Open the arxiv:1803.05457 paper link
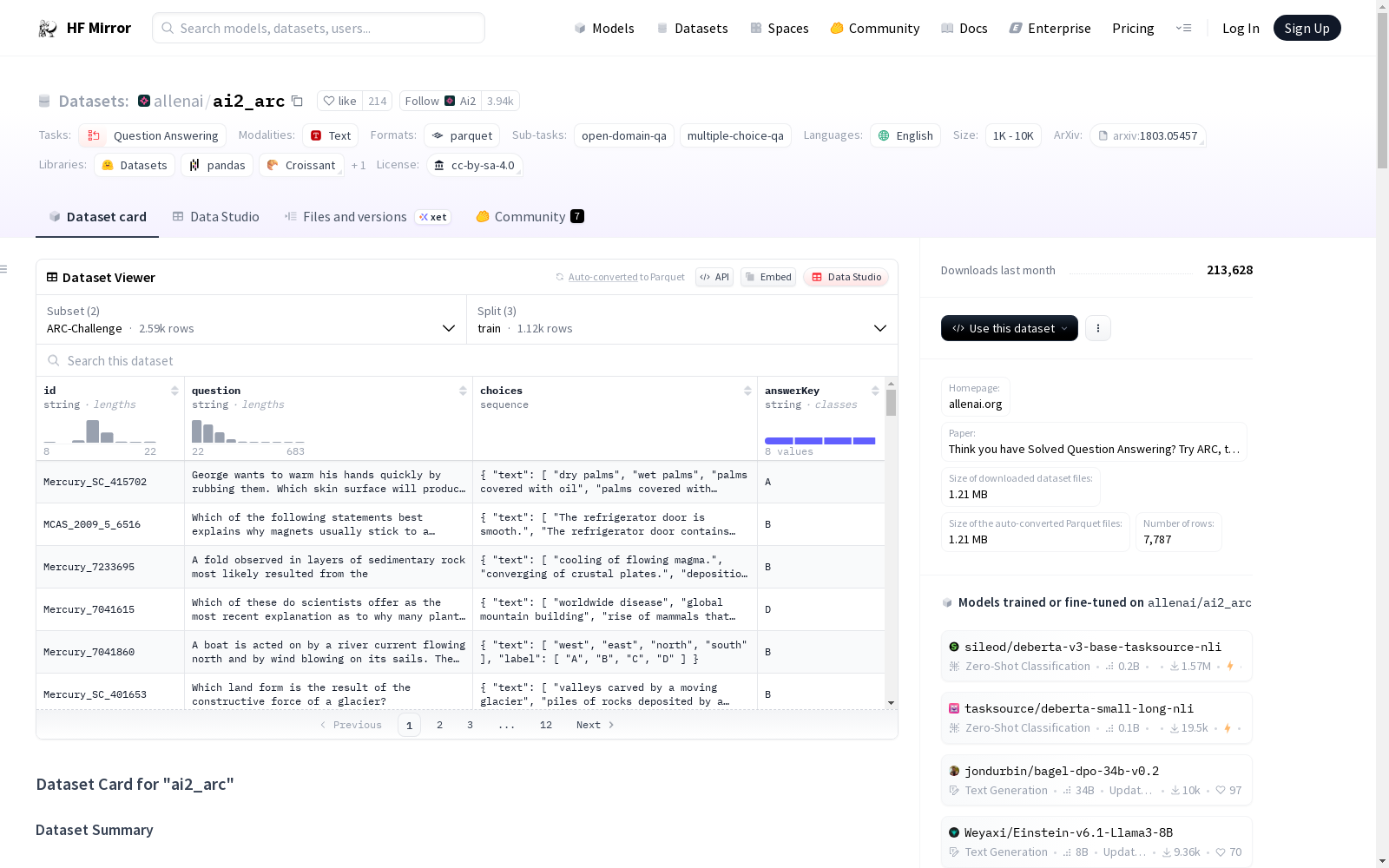The image size is (1389, 868). click(1148, 135)
